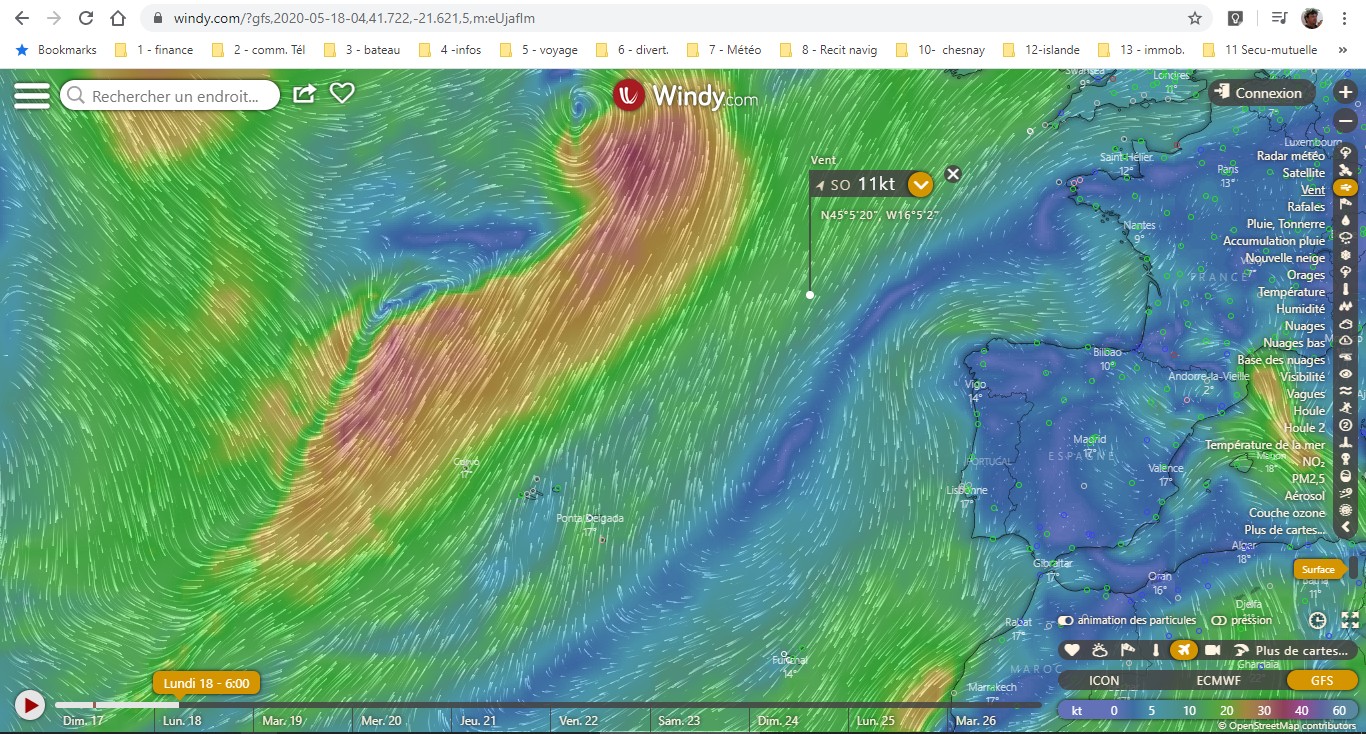
Task: Click the Aérosol layer icon
Action: point(1345,495)
